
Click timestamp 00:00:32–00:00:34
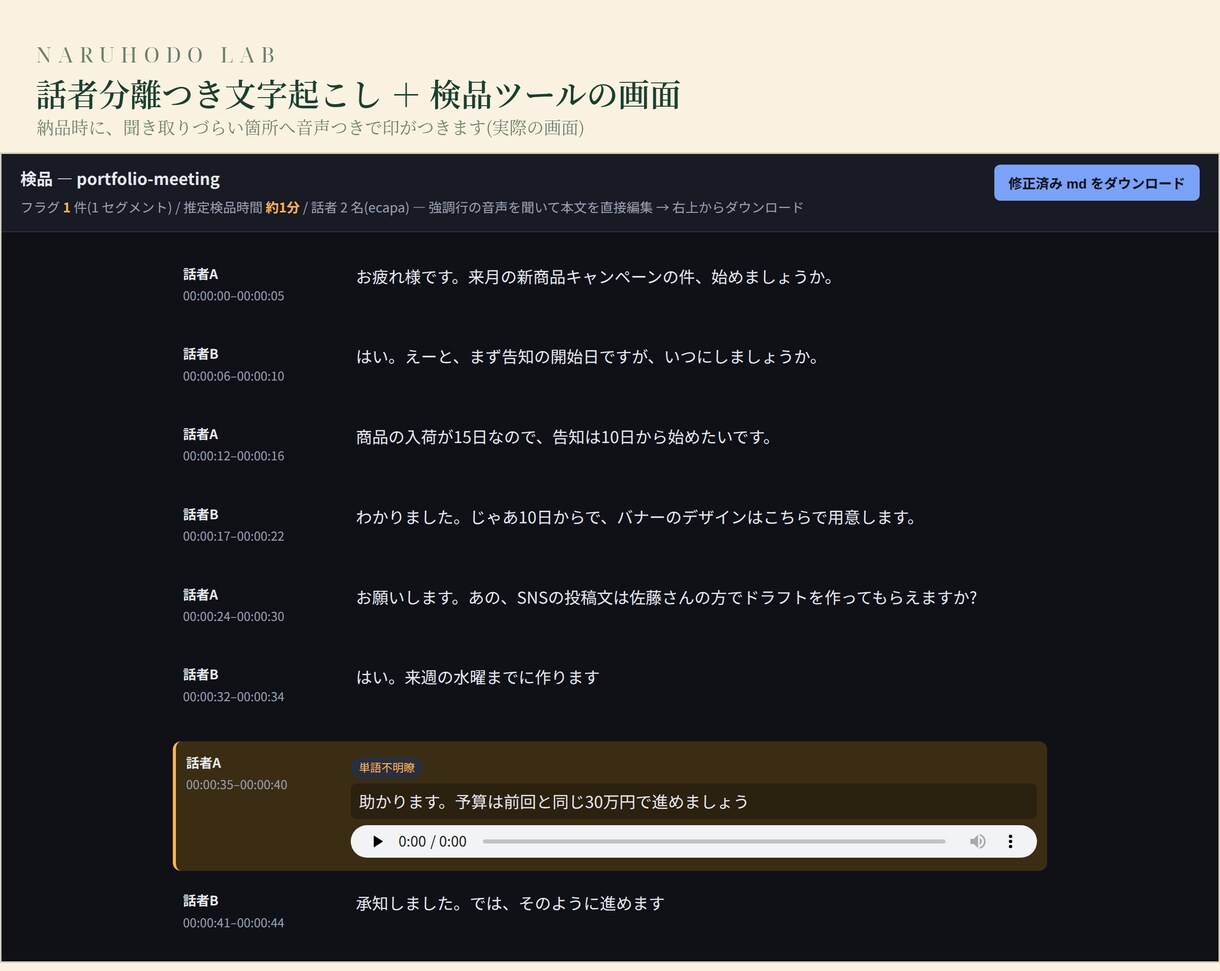coord(233,696)
